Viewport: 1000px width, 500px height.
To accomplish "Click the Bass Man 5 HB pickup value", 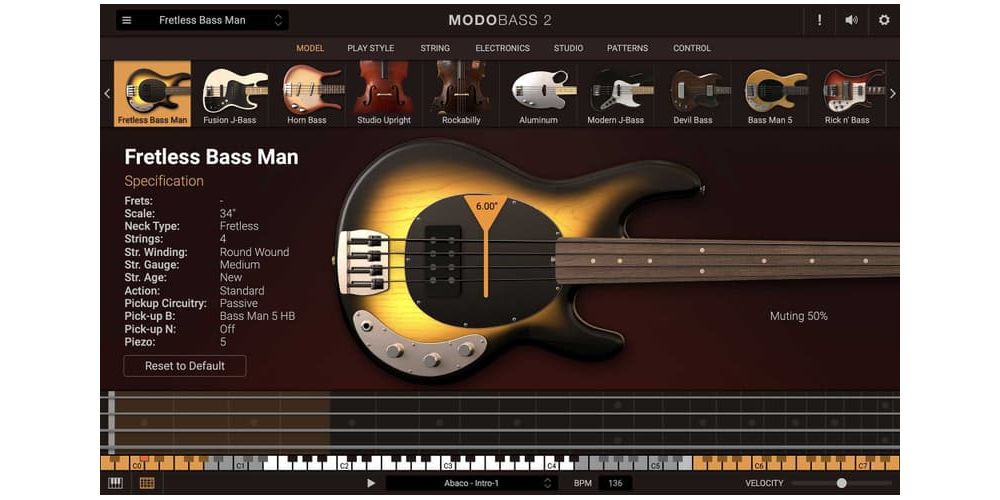I will (258, 316).
